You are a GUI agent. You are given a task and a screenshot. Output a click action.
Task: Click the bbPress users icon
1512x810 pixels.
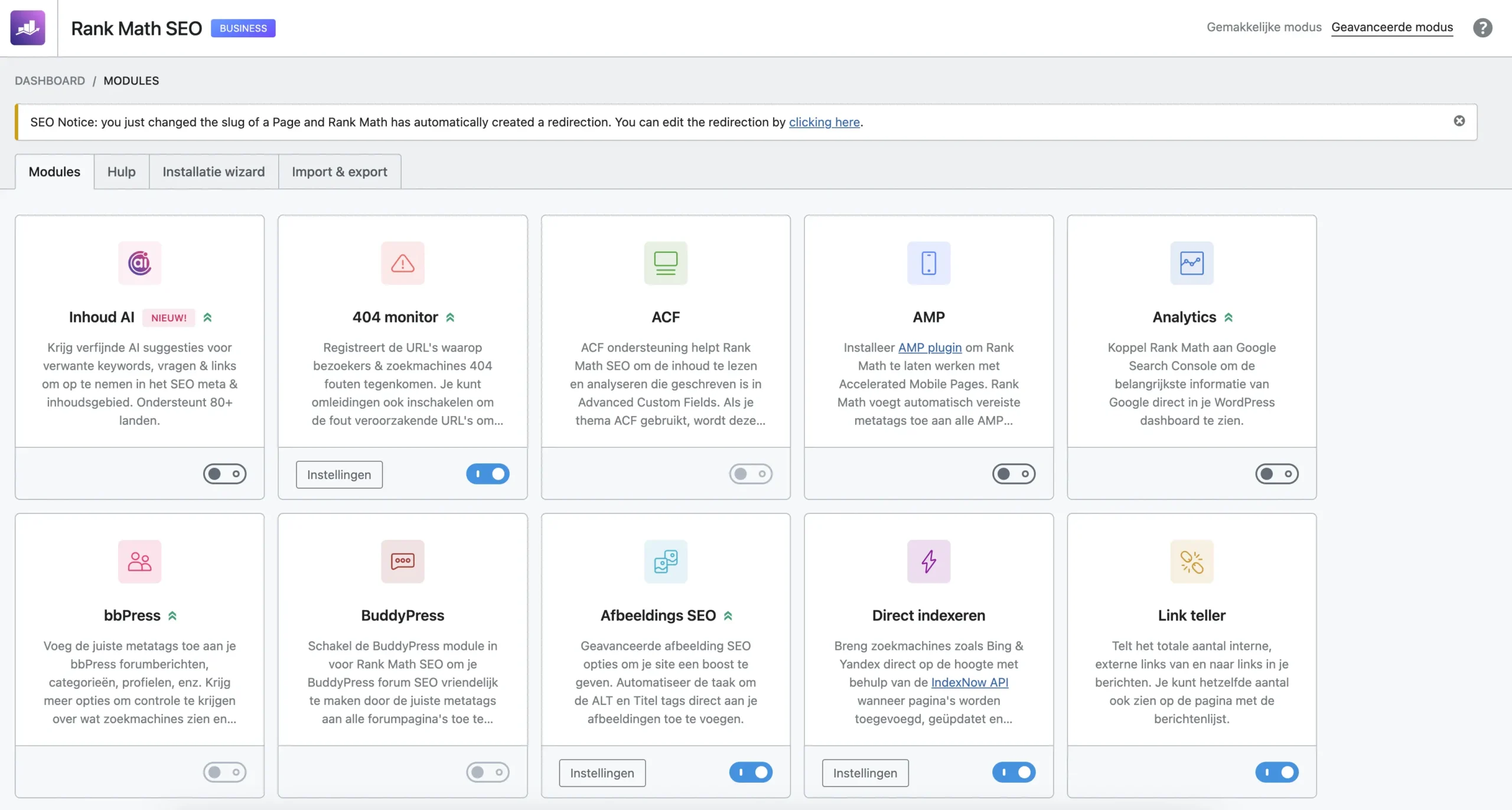139,561
